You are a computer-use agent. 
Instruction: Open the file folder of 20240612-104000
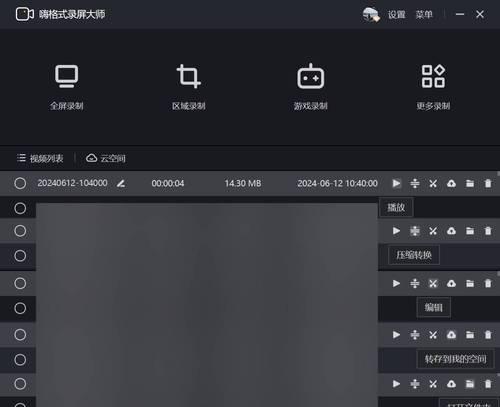(x=470, y=183)
